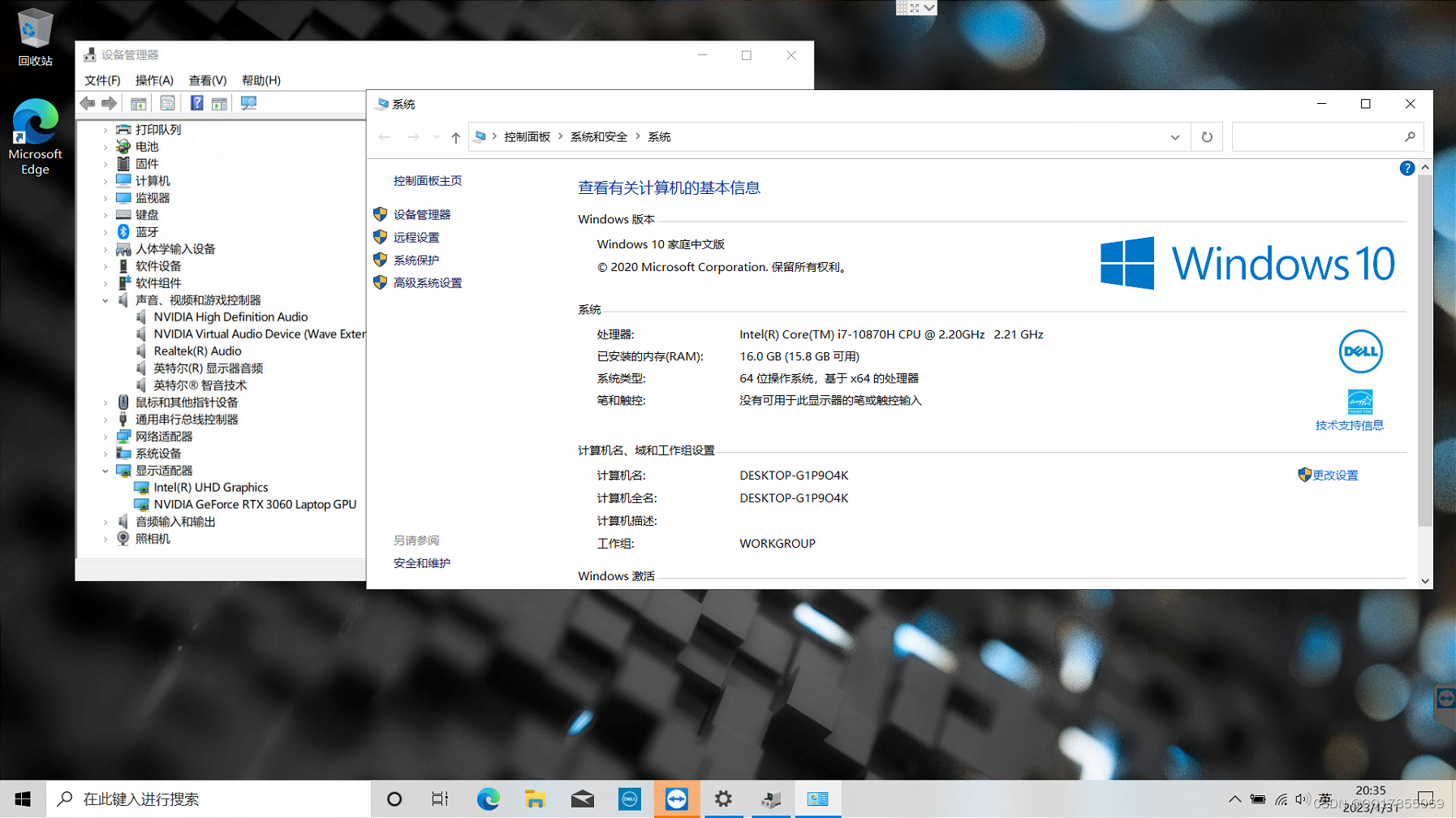Click 系统和安全 in the breadcrumb path
Screen dimensions: 1456x818
(599, 137)
